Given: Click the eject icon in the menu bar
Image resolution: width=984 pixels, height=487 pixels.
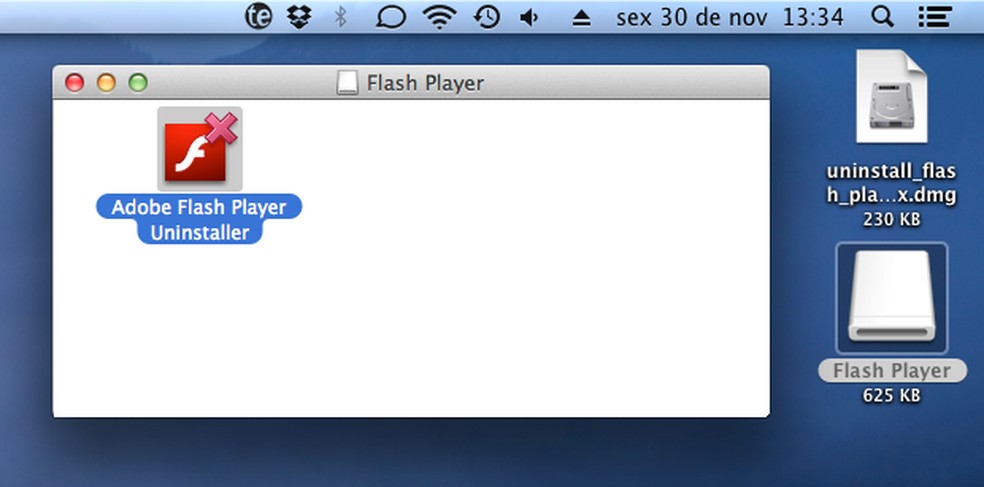Looking at the screenshot, I should tap(582, 19).
